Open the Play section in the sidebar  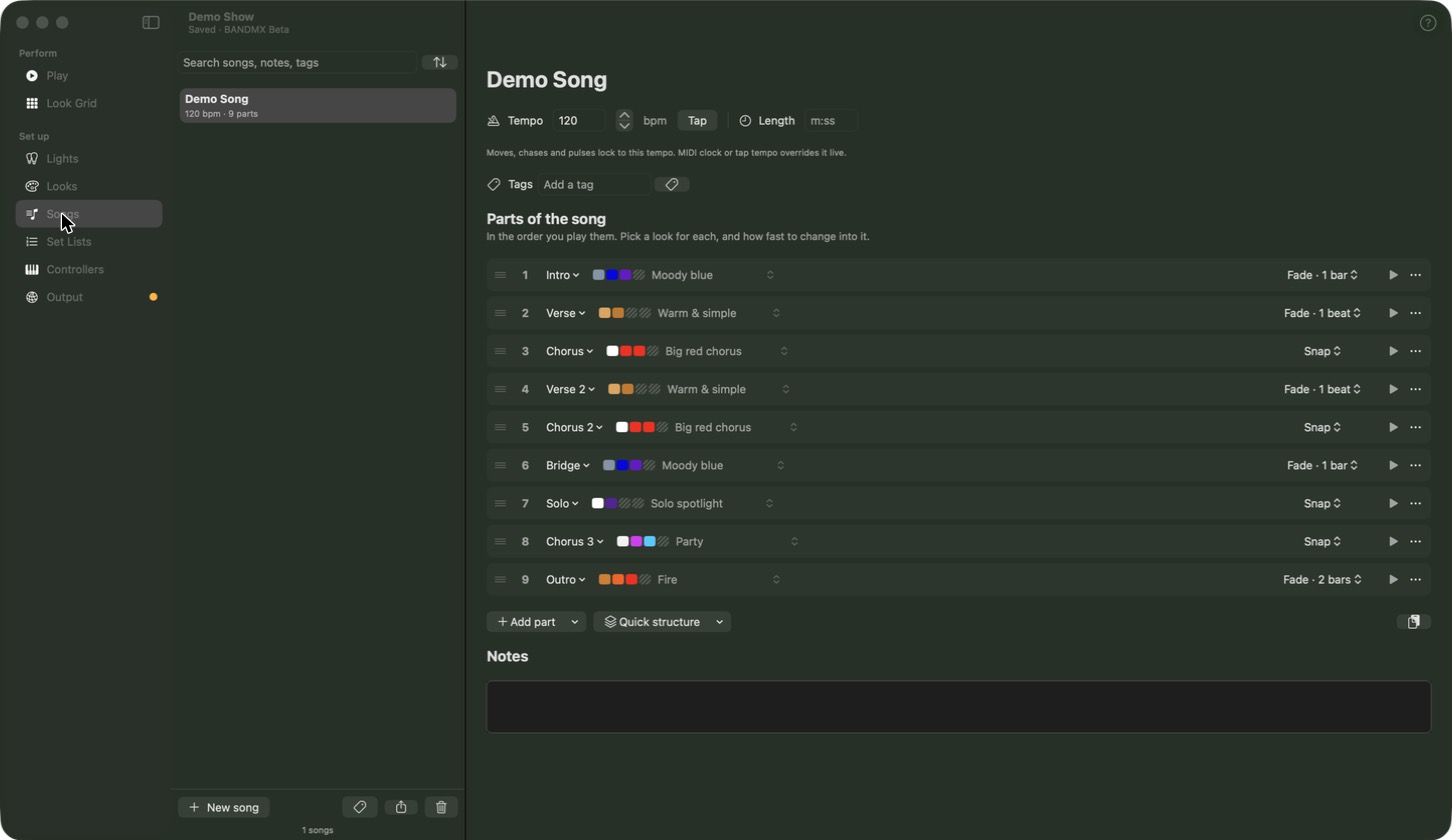click(89, 76)
